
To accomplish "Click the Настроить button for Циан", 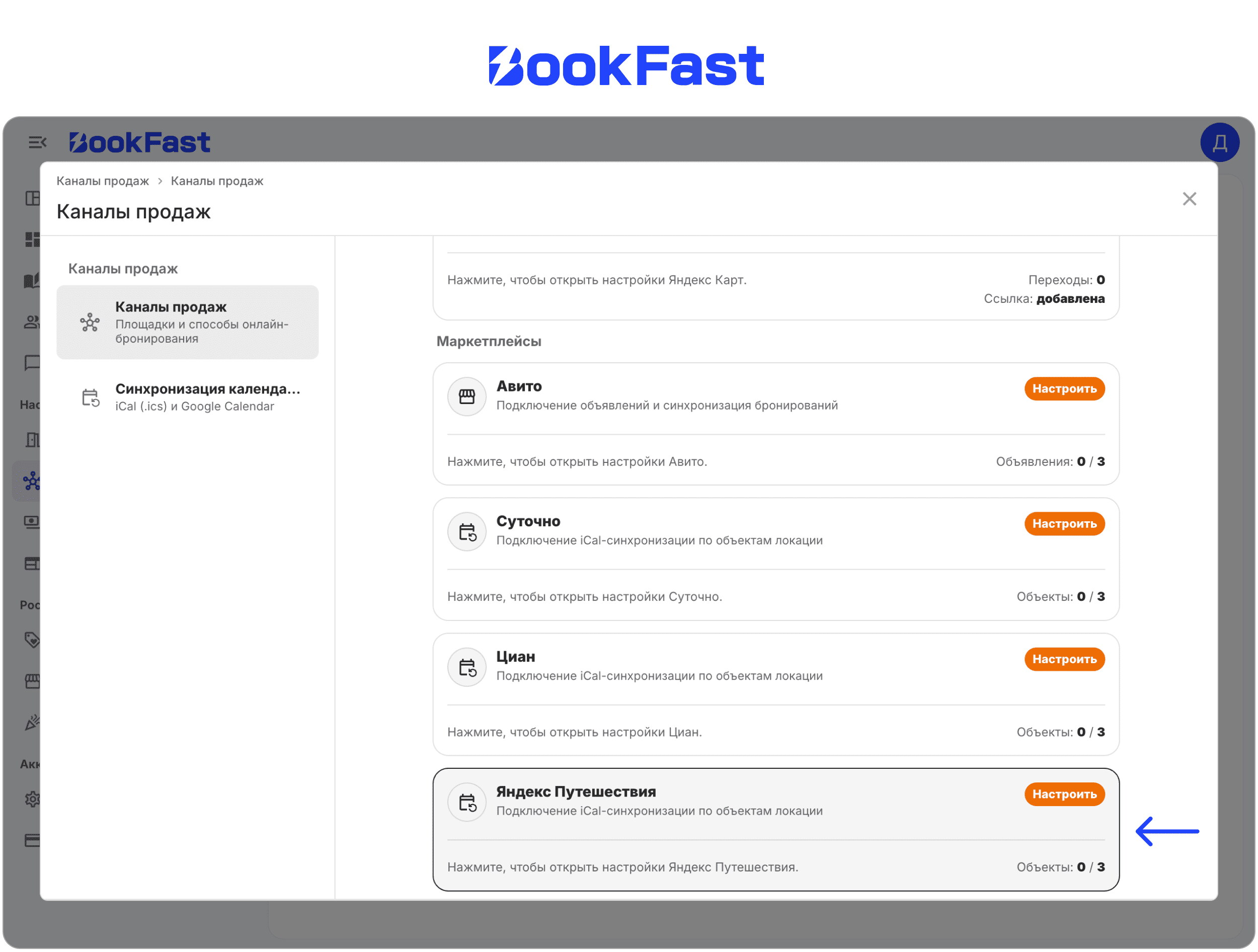I will pyautogui.click(x=1064, y=659).
